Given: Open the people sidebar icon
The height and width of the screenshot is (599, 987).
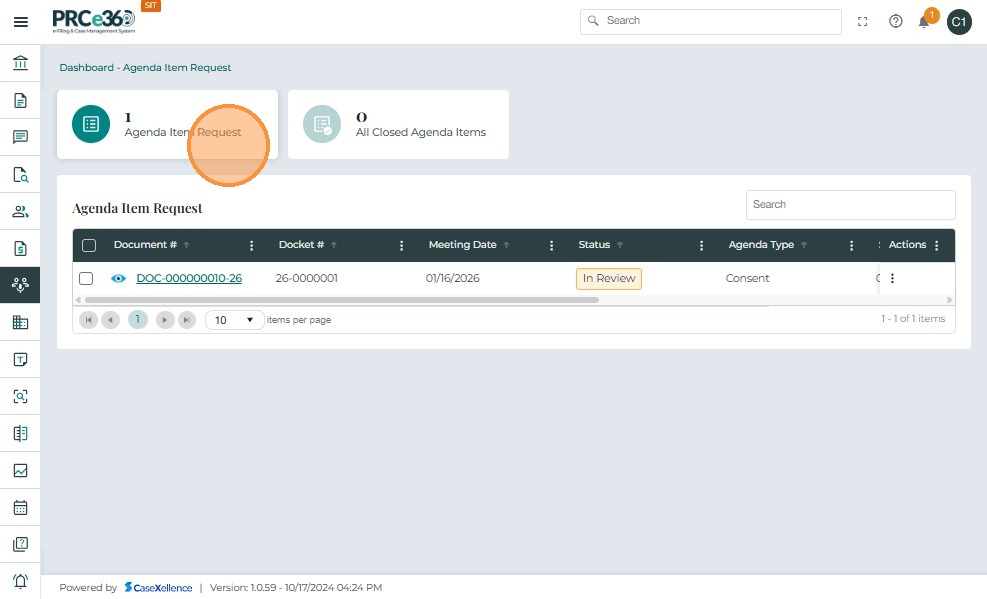Looking at the screenshot, I should coord(20,211).
